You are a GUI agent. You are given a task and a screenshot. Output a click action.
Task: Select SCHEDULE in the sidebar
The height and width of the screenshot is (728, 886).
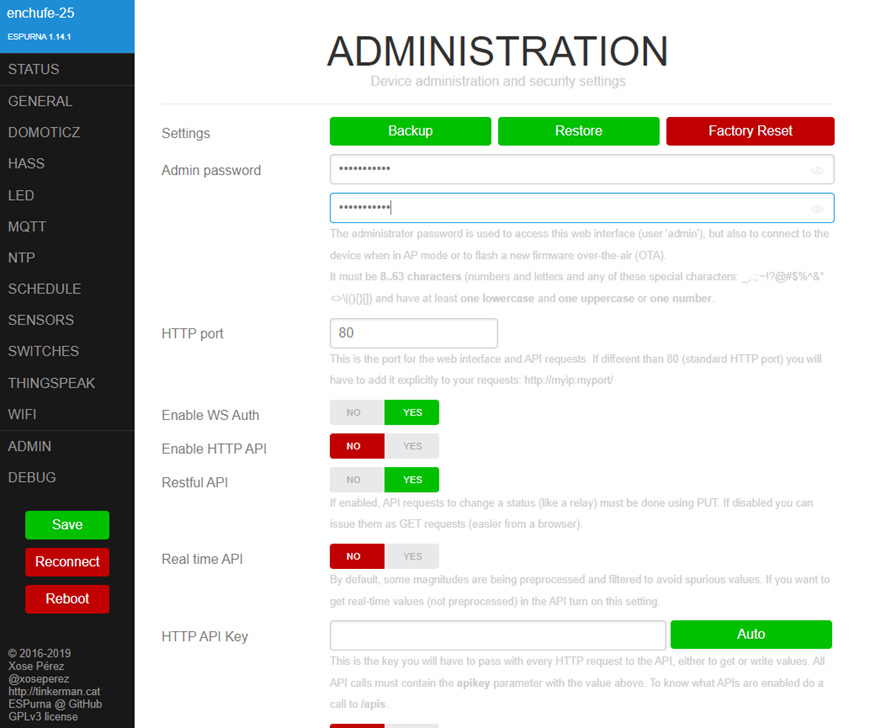coord(44,289)
